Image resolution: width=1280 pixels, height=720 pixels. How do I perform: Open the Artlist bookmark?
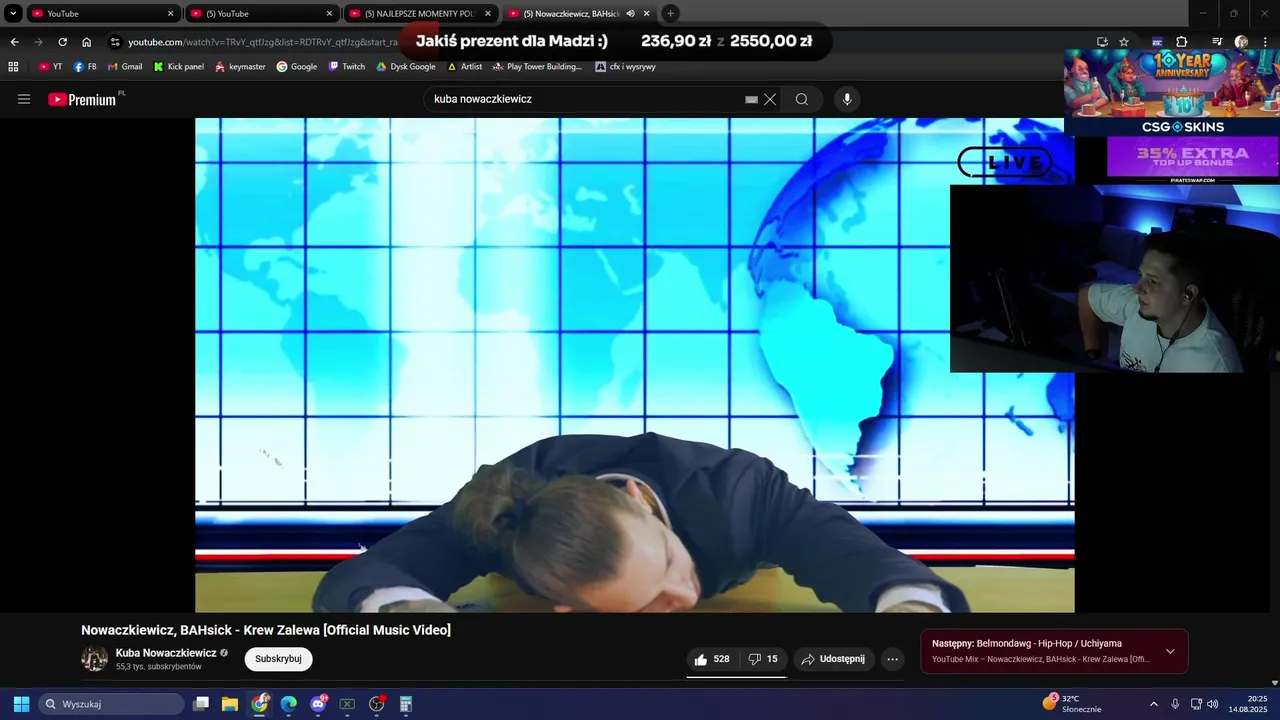(x=464, y=67)
